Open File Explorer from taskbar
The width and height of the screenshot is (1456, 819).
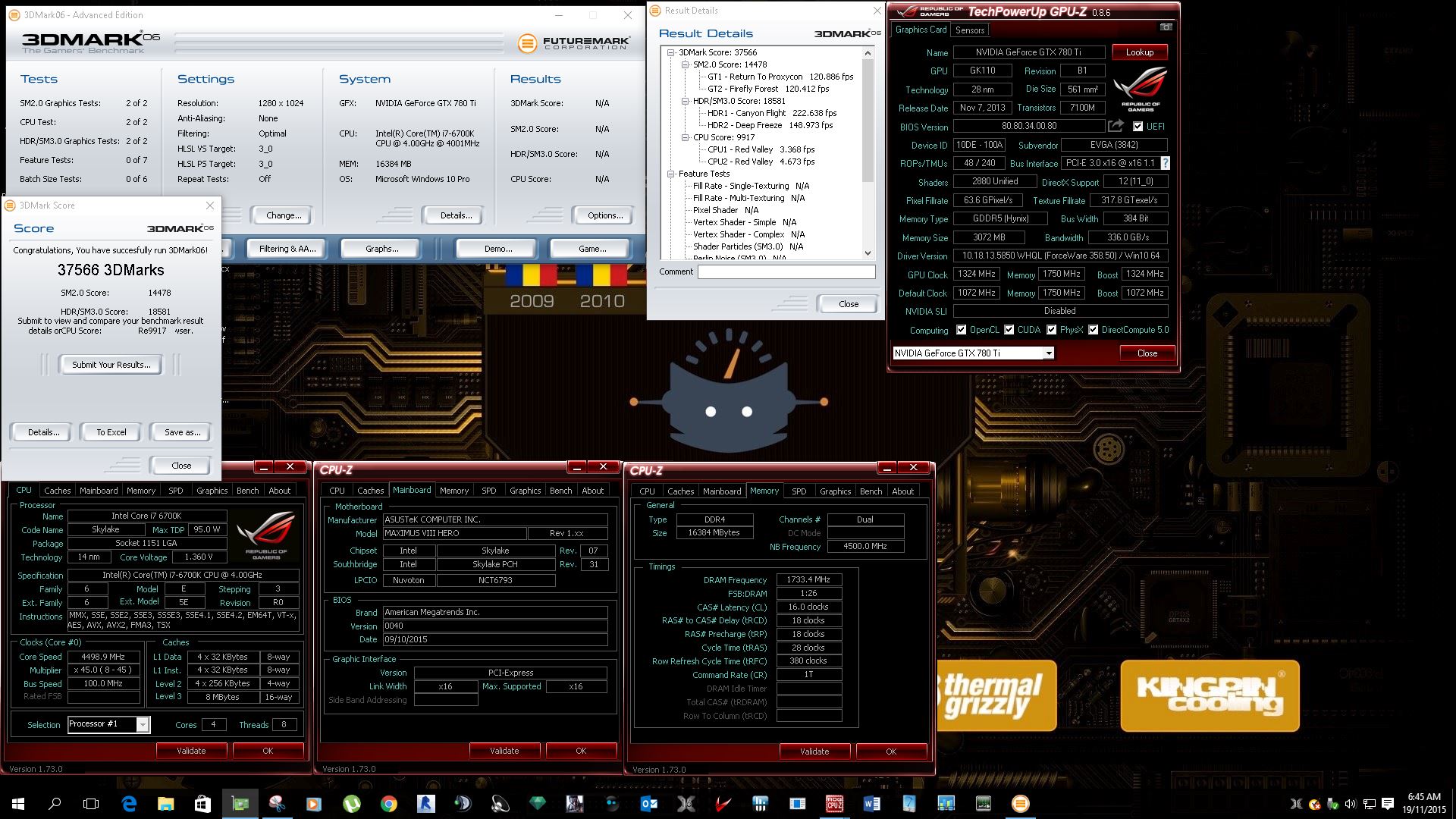coord(165,804)
